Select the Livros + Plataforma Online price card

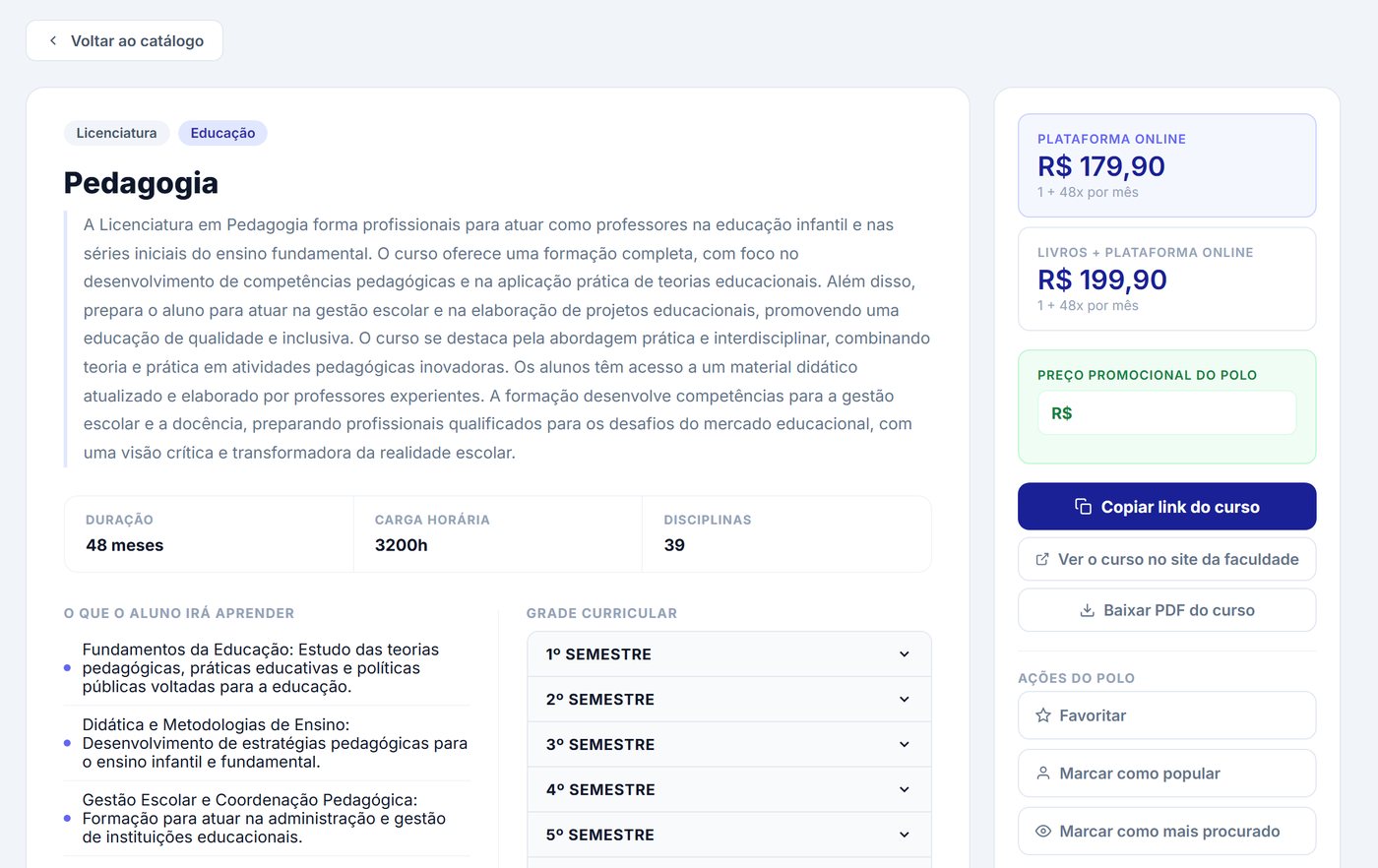1166,279
